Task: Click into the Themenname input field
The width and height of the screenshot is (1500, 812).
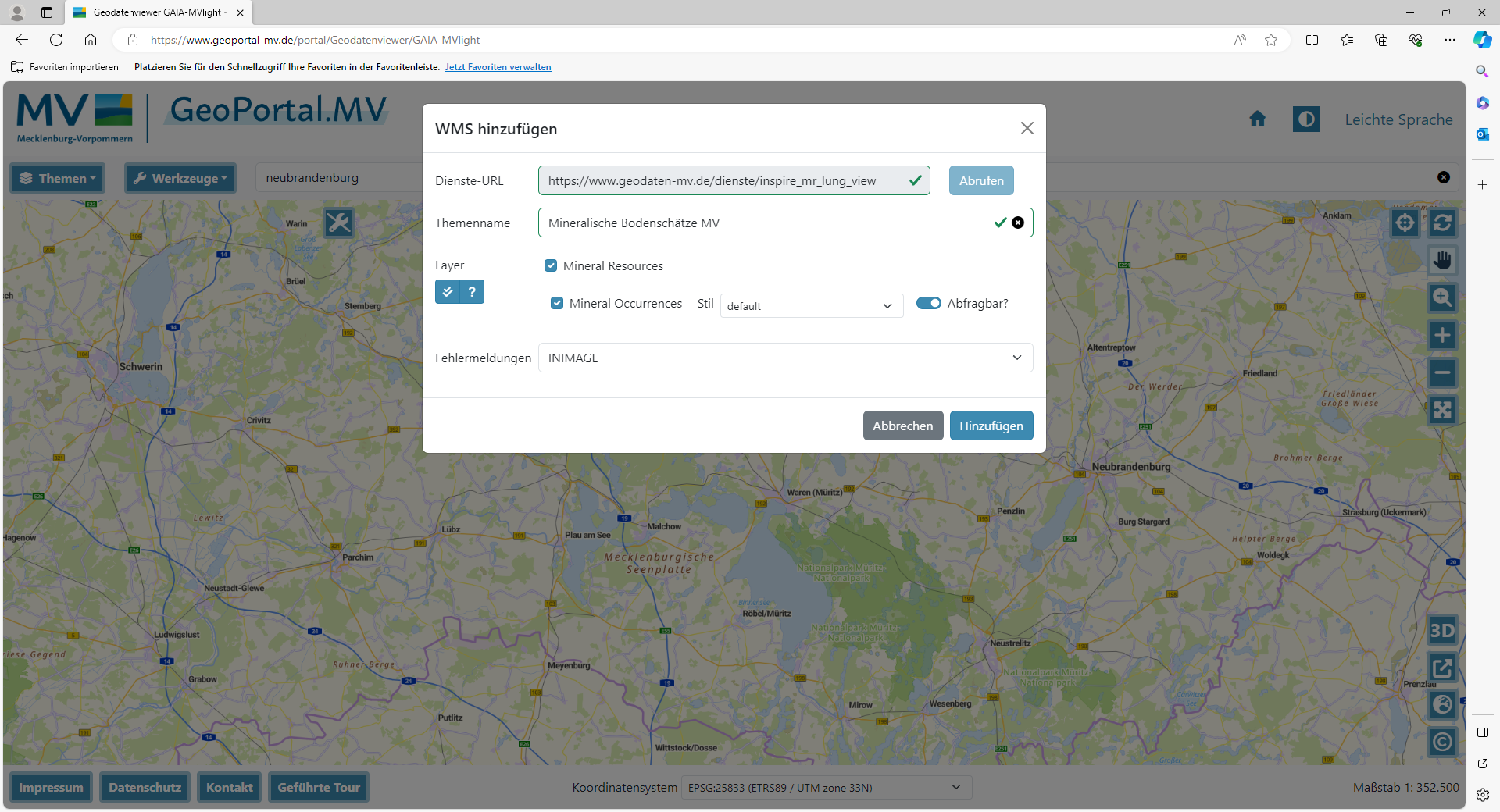Action: pos(785,223)
